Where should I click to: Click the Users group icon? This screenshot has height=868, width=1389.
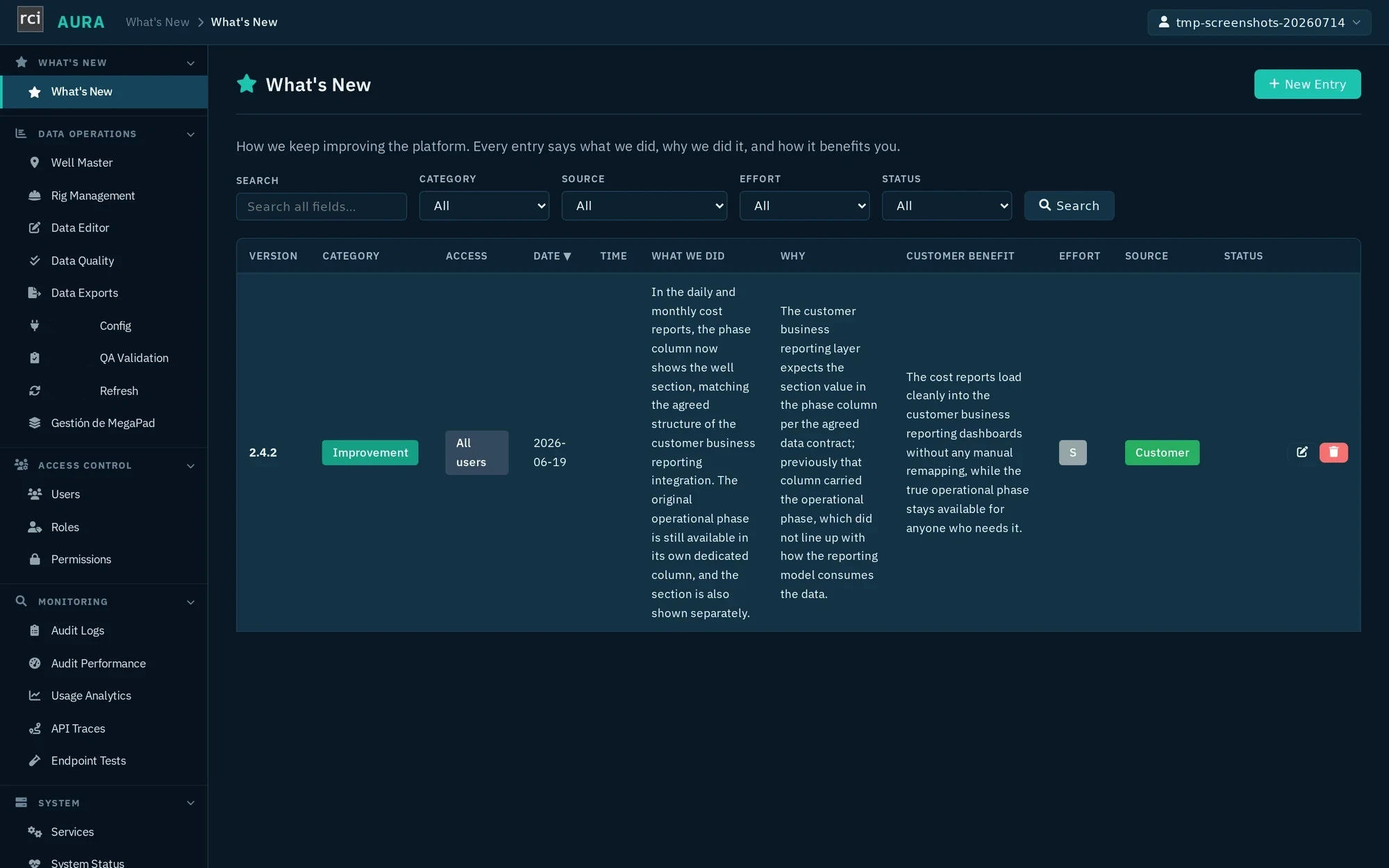(34, 494)
